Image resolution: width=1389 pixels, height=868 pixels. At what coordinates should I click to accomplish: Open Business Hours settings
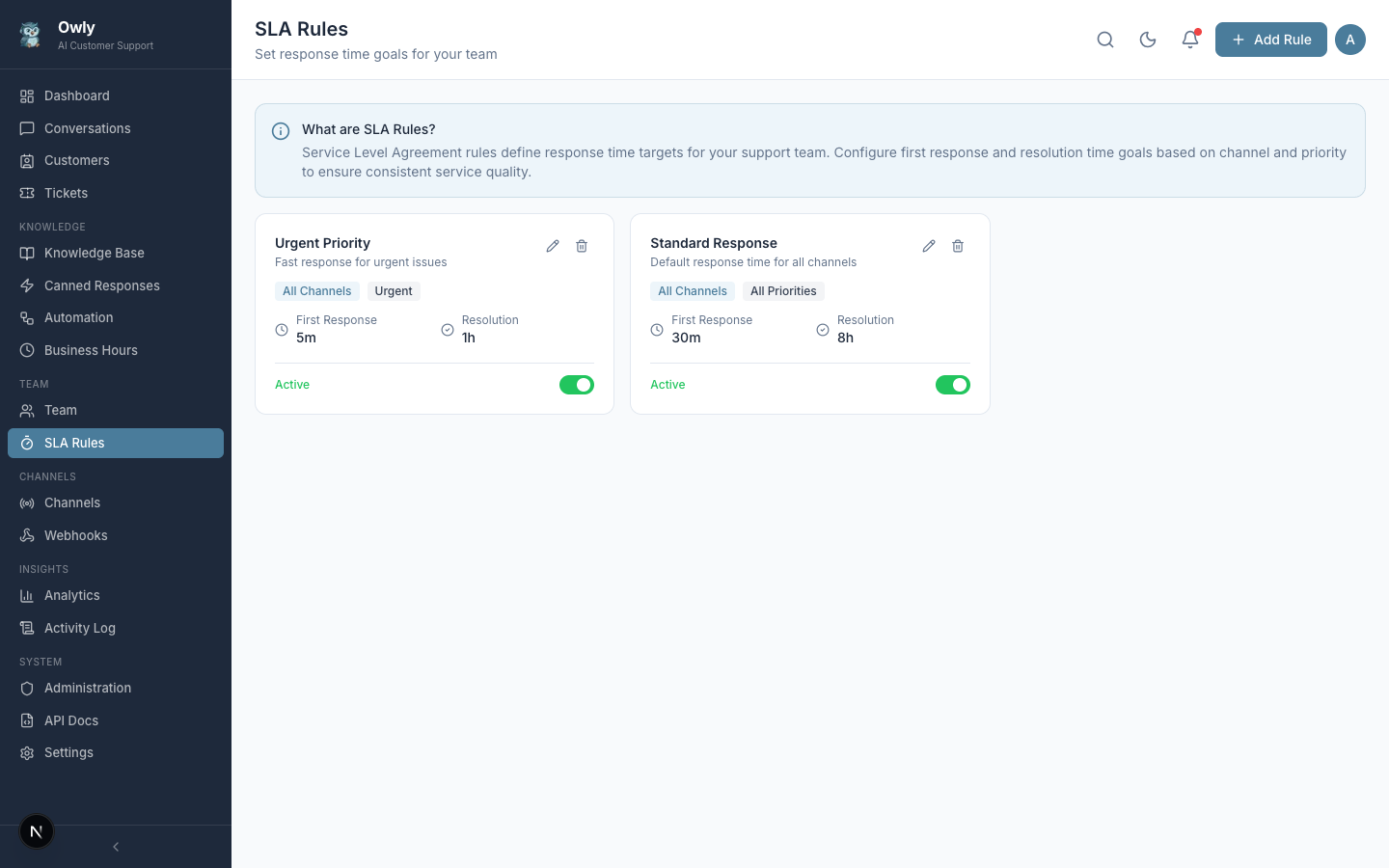116,350
